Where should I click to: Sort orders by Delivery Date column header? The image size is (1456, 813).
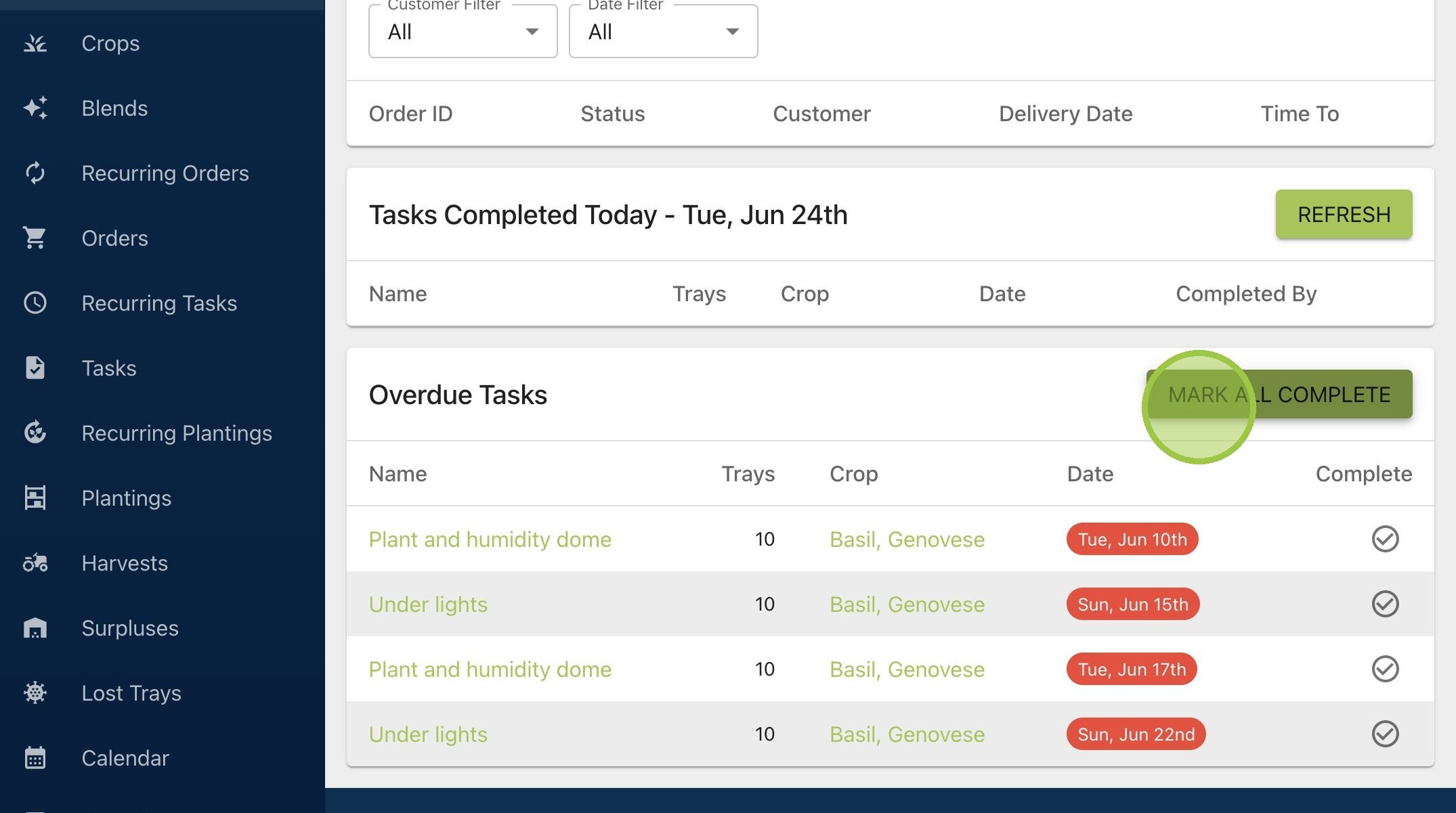coord(1065,114)
